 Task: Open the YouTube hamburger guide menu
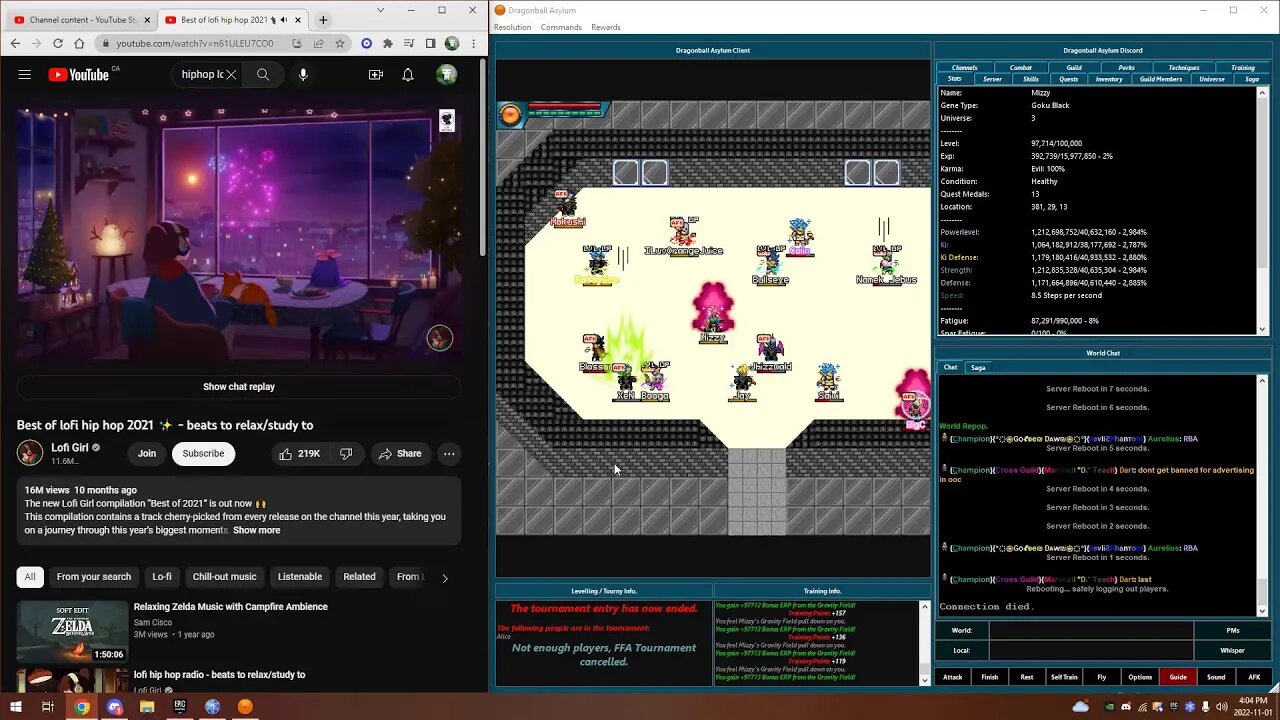24,74
